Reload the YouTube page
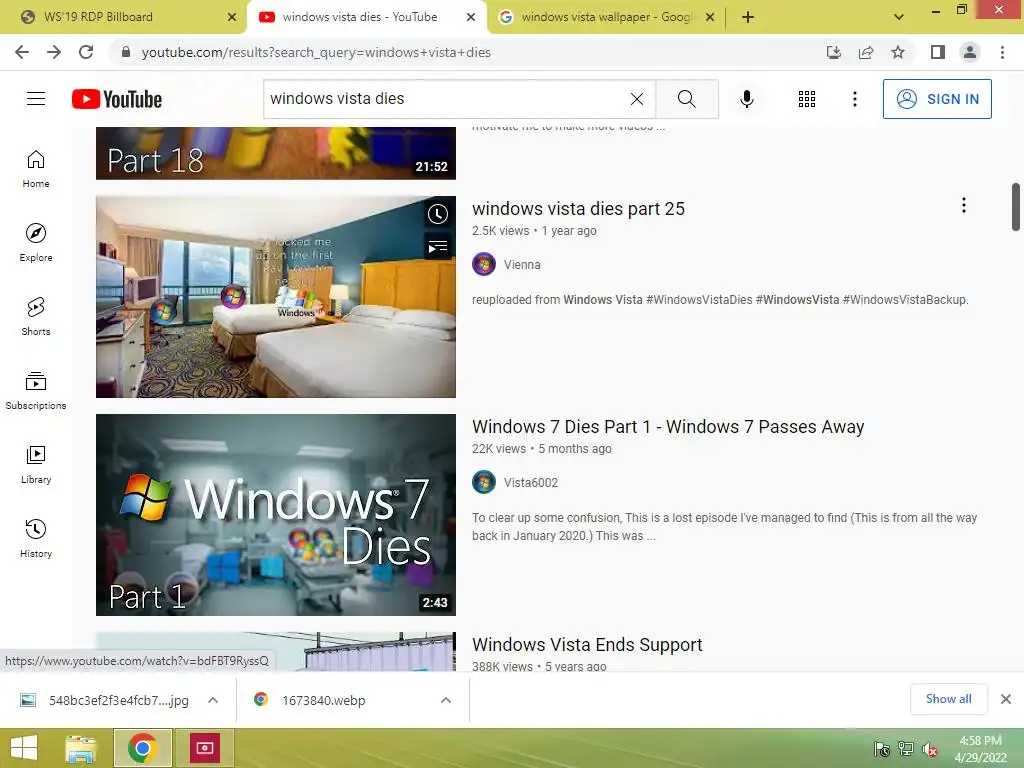This screenshot has width=1024, height=768. coord(86,52)
